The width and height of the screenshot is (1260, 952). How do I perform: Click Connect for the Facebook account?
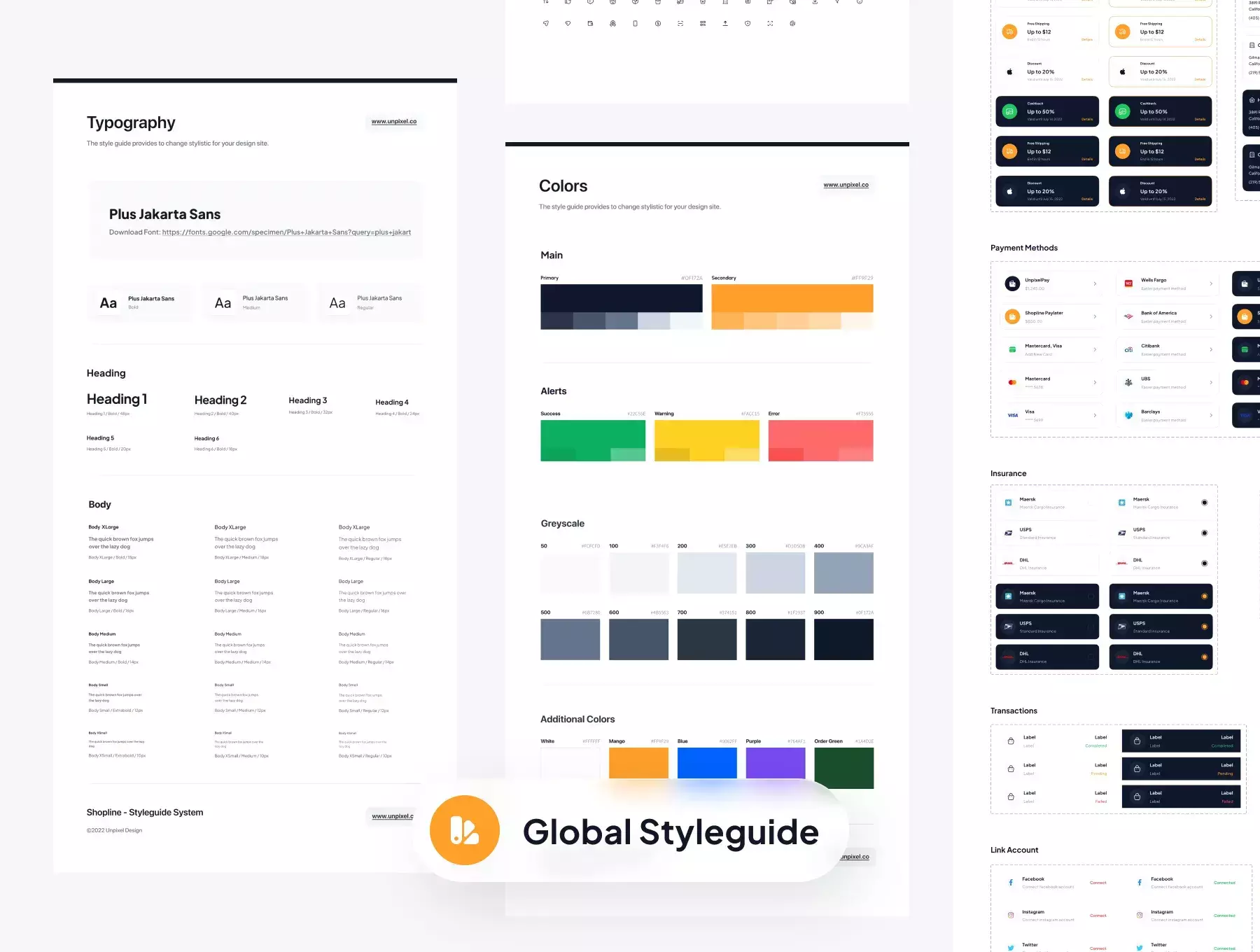click(1098, 883)
